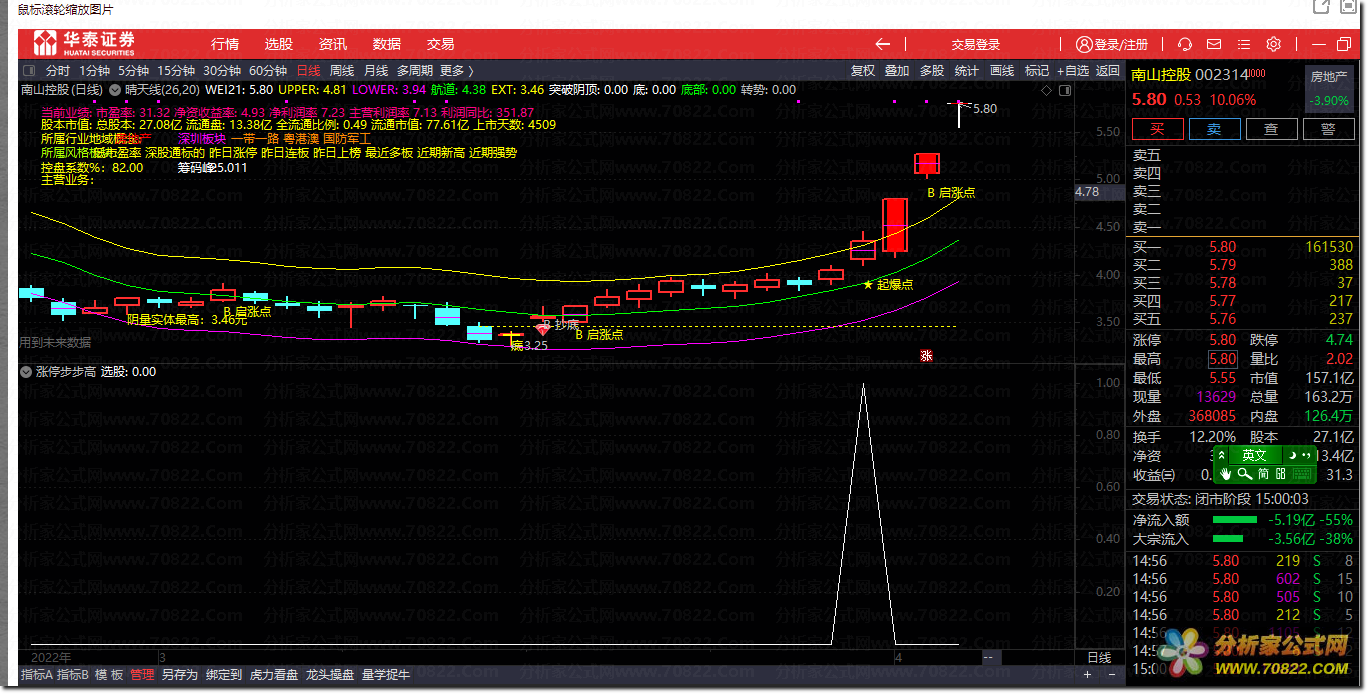Click the user avatar login icon
This screenshot has width=1369, height=694.
pos(1084,44)
